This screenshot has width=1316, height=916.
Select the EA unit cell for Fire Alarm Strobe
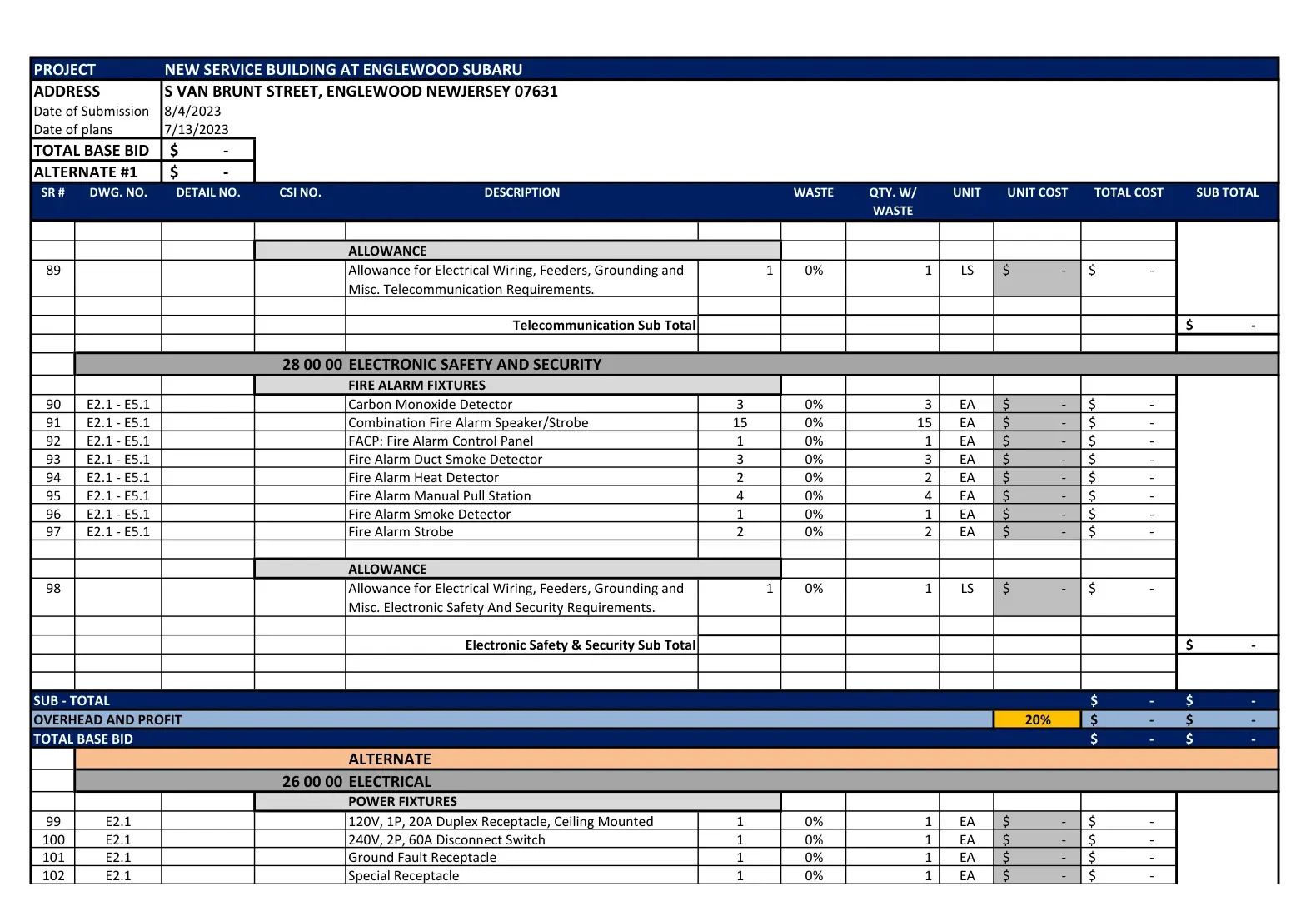[x=967, y=531]
